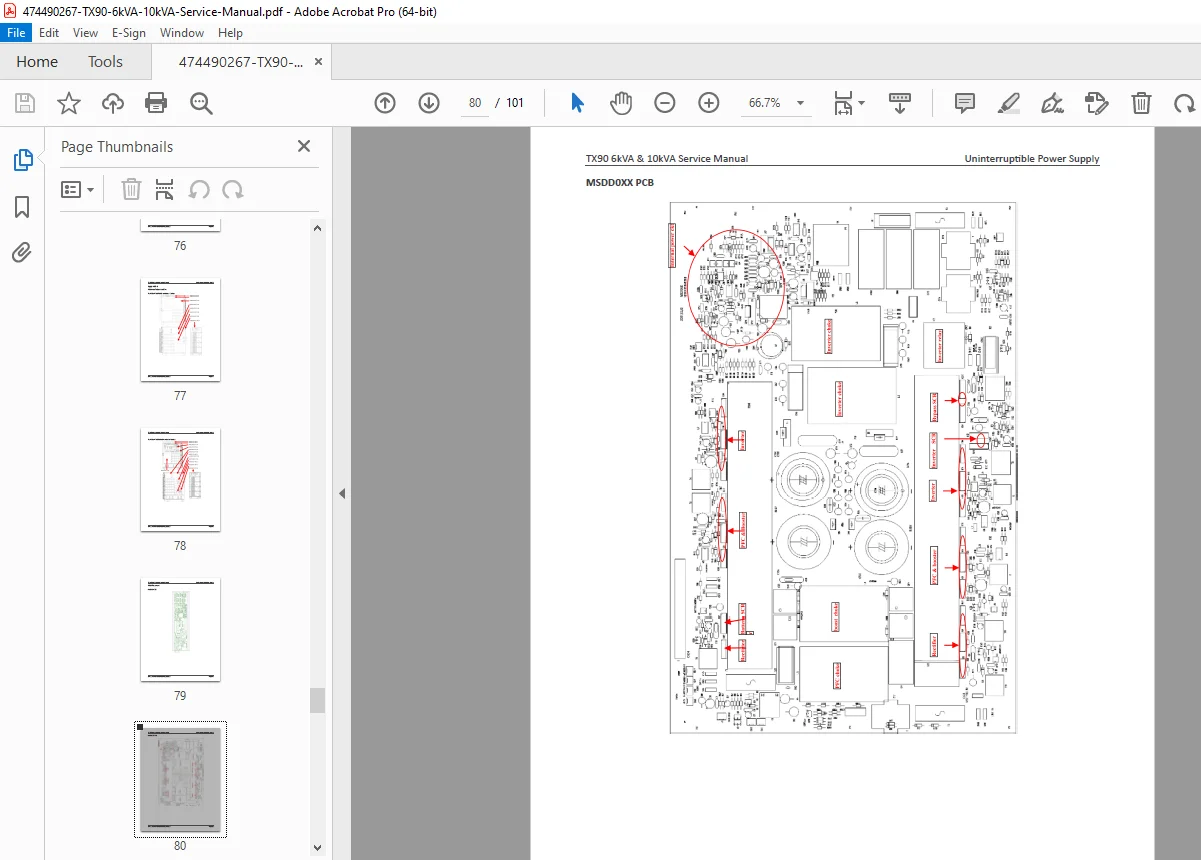Go to the previous page arrow
This screenshot has width=1201, height=860.
[x=385, y=103]
